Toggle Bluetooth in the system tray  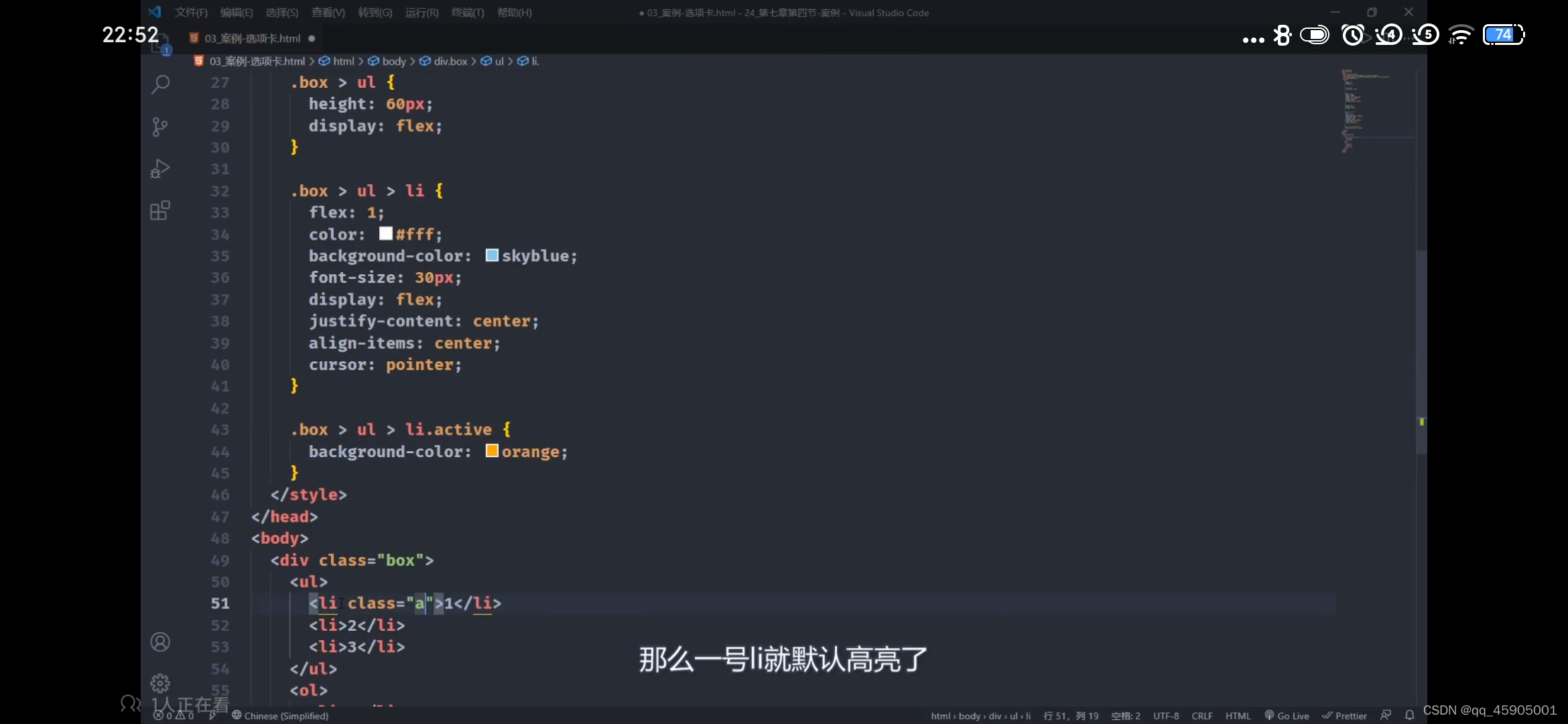click(x=1283, y=34)
